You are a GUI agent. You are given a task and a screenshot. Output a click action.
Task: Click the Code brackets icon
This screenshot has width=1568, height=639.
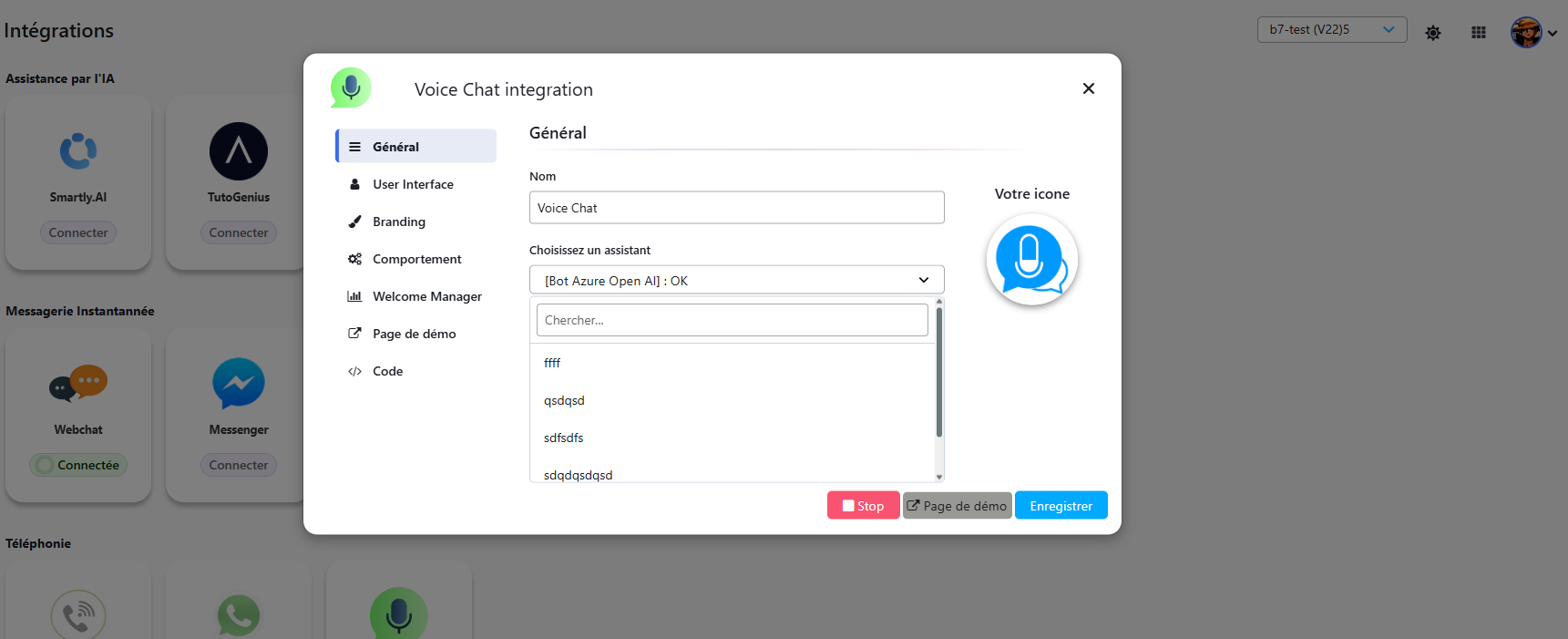tap(354, 371)
